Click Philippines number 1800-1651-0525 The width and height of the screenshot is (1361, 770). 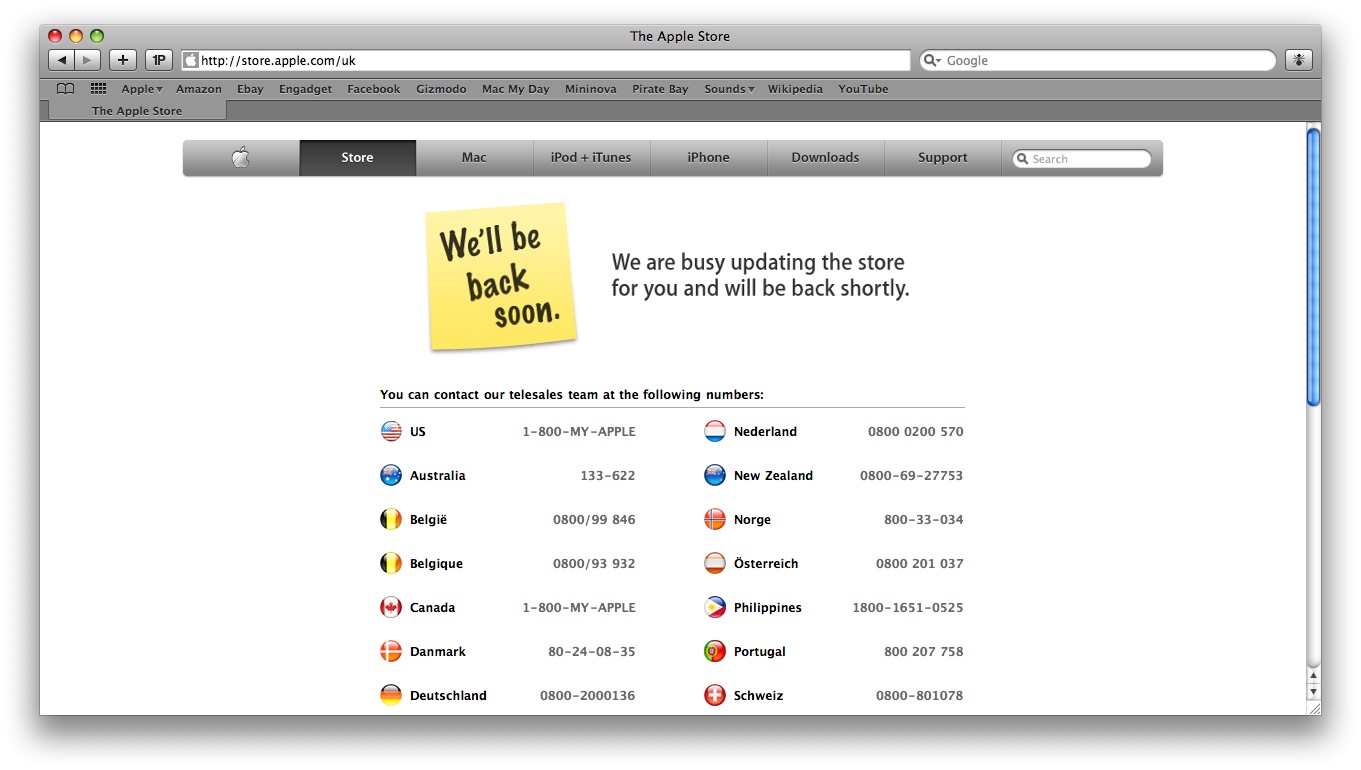908,608
